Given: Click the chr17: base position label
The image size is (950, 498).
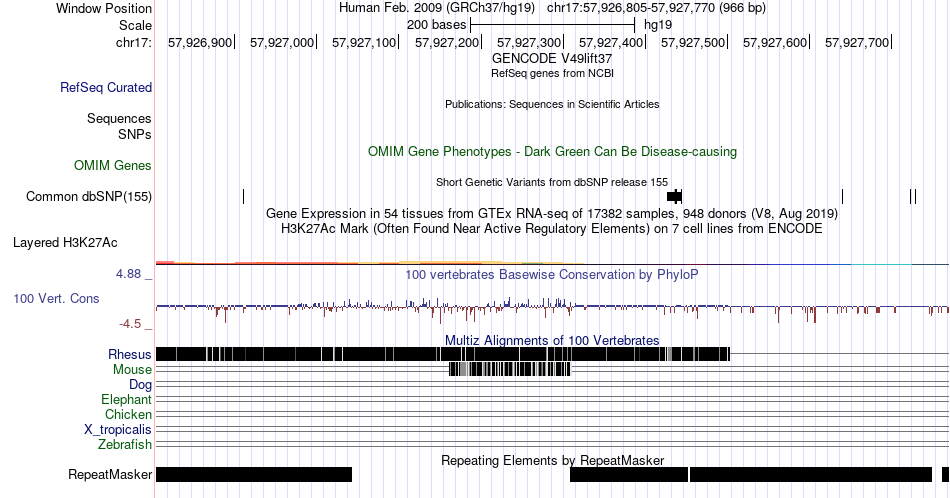Looking at the screenshot, I should pyautogui.click(x=134, y=42).
